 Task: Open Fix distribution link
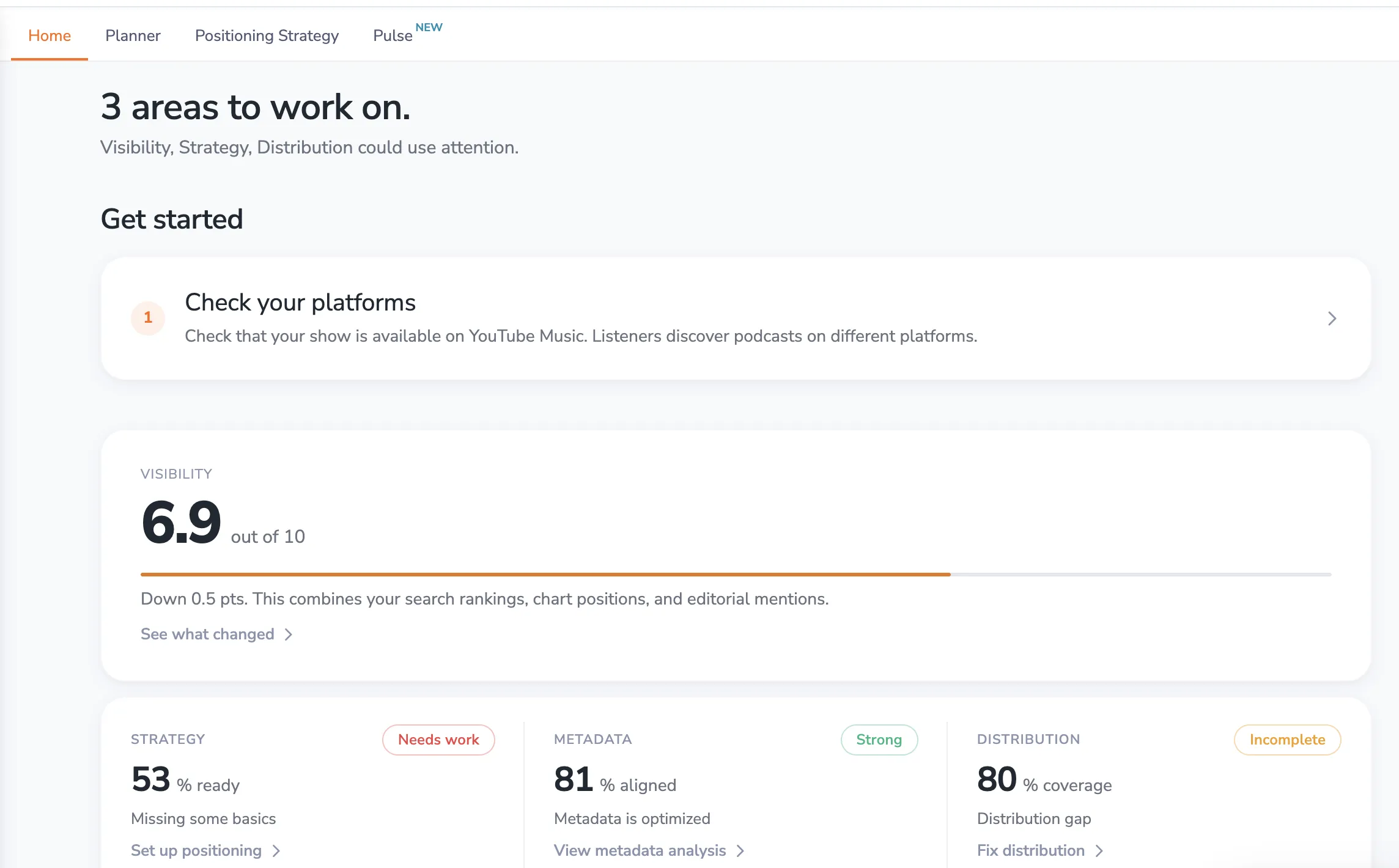coord(1030,850)
